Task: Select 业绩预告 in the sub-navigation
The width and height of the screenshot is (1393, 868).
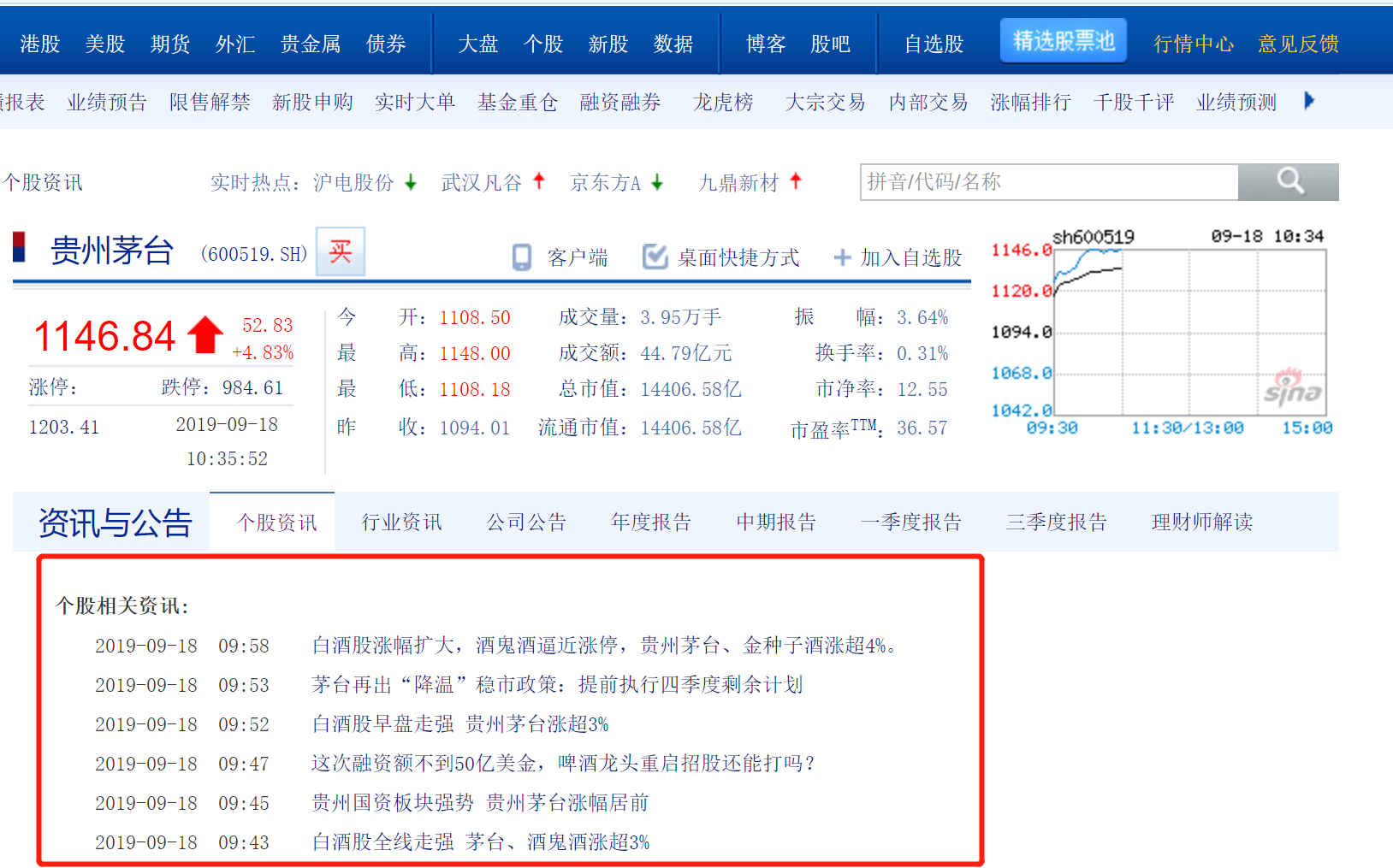Action: [x=107, y=103]
